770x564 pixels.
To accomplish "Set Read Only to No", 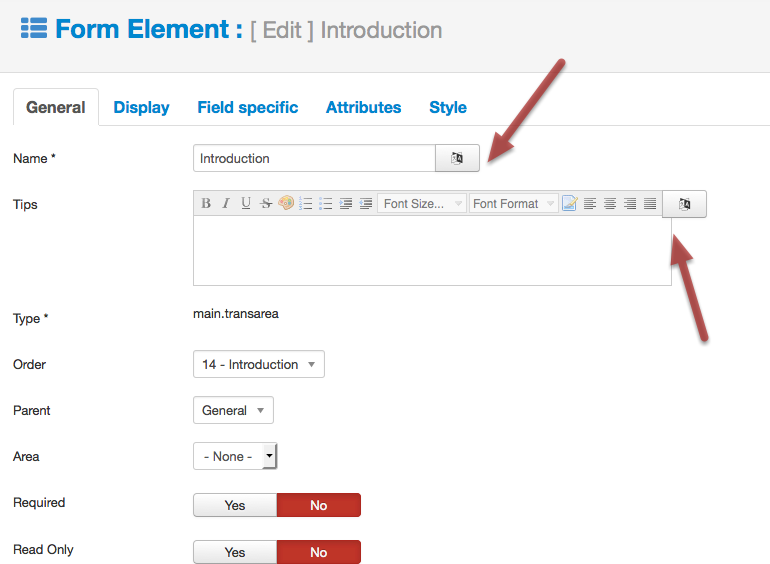I will 319,552.
